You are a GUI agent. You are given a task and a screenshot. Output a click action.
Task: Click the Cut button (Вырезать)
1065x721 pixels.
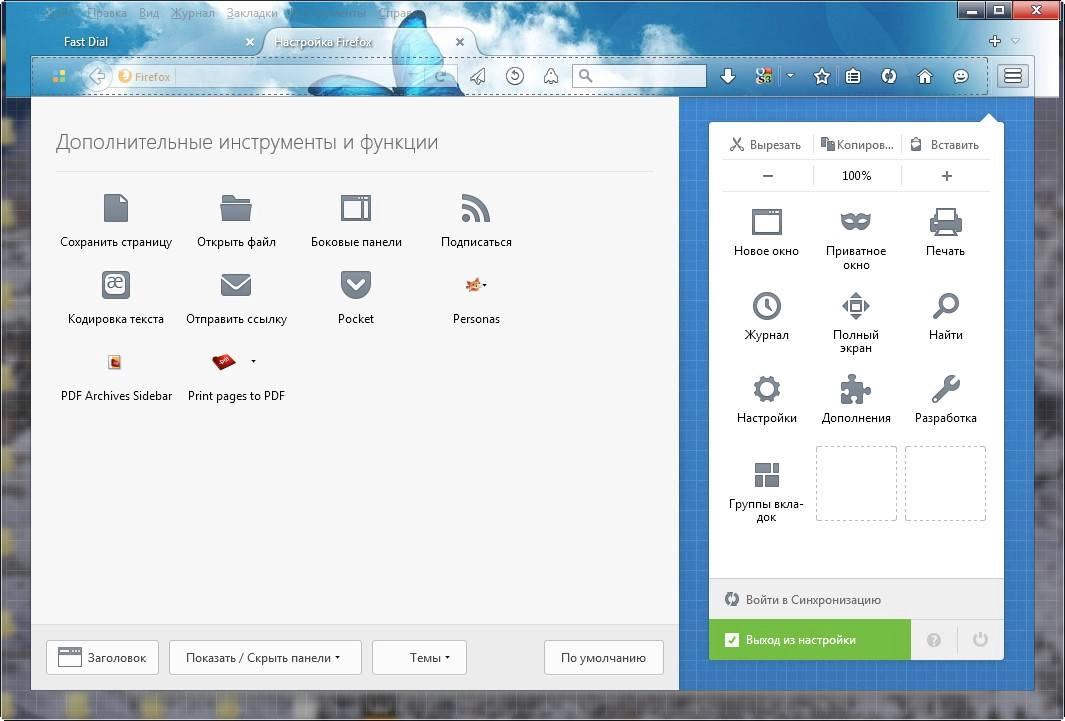click(x=765, y=145)
